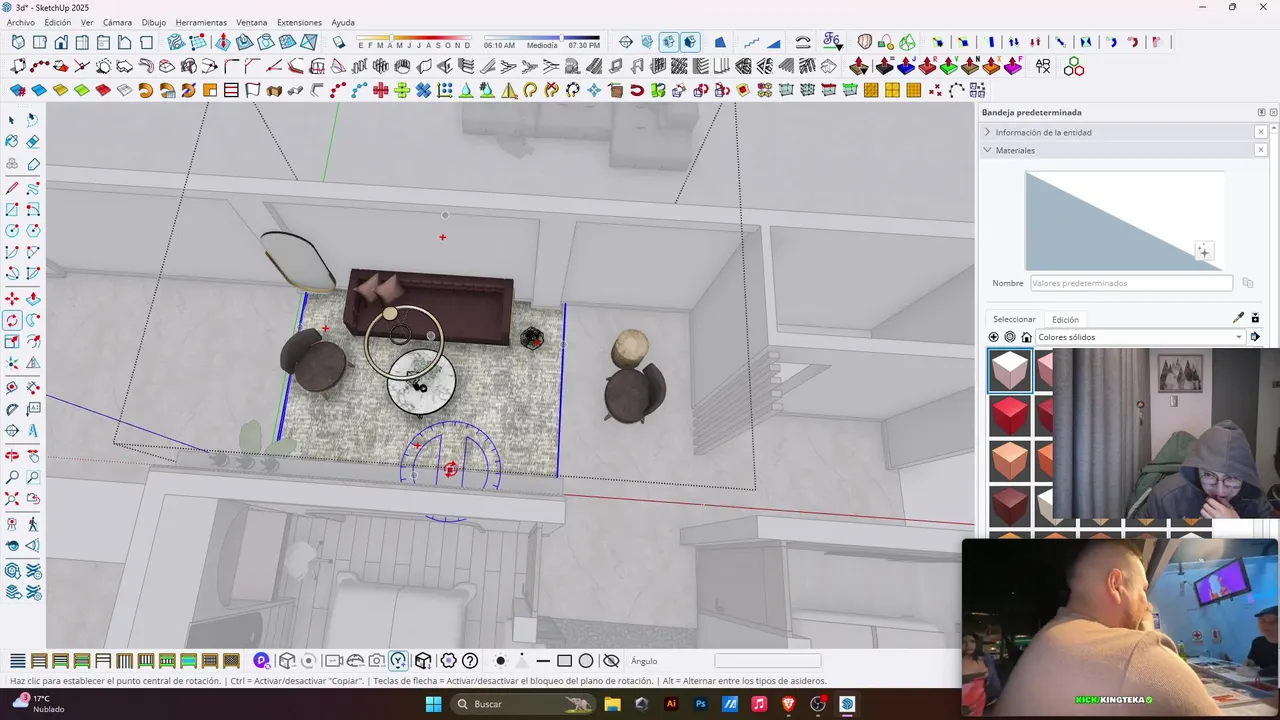The width and height of the screenshot is (1280, 720).
Task: Open the Windows Start menu
Action: pos(433,704)
